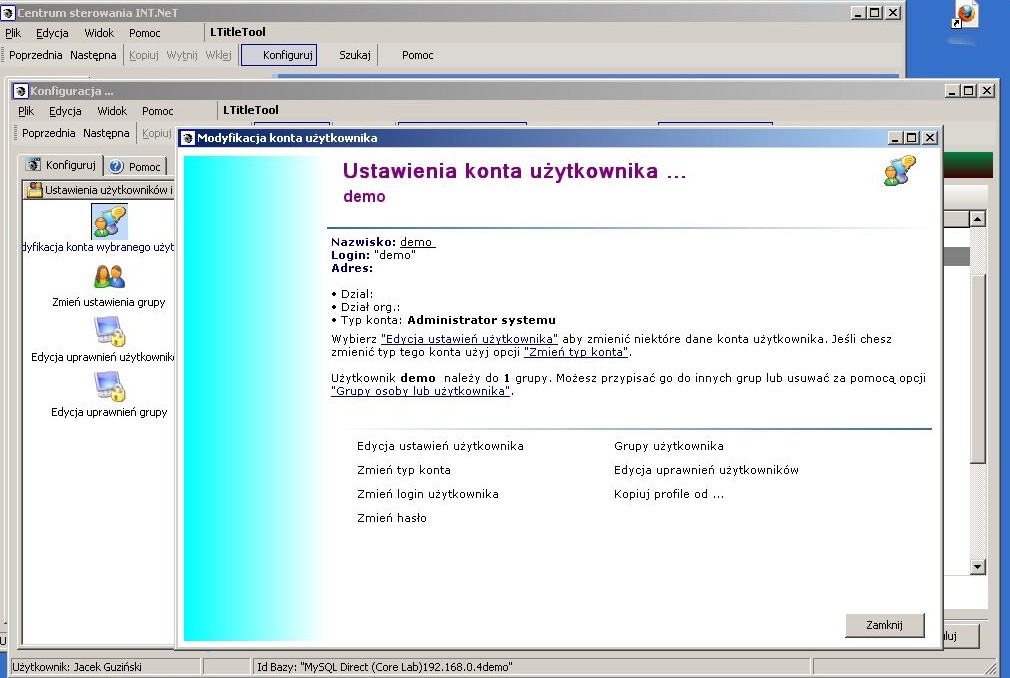Click the Login: "demo" text line
Screen dimensions: 1010x678
coord(374,255)
